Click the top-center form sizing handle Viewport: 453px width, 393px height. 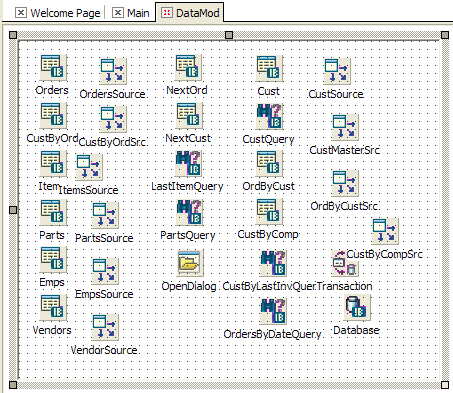pyautogui.click(x=229, y=35)
